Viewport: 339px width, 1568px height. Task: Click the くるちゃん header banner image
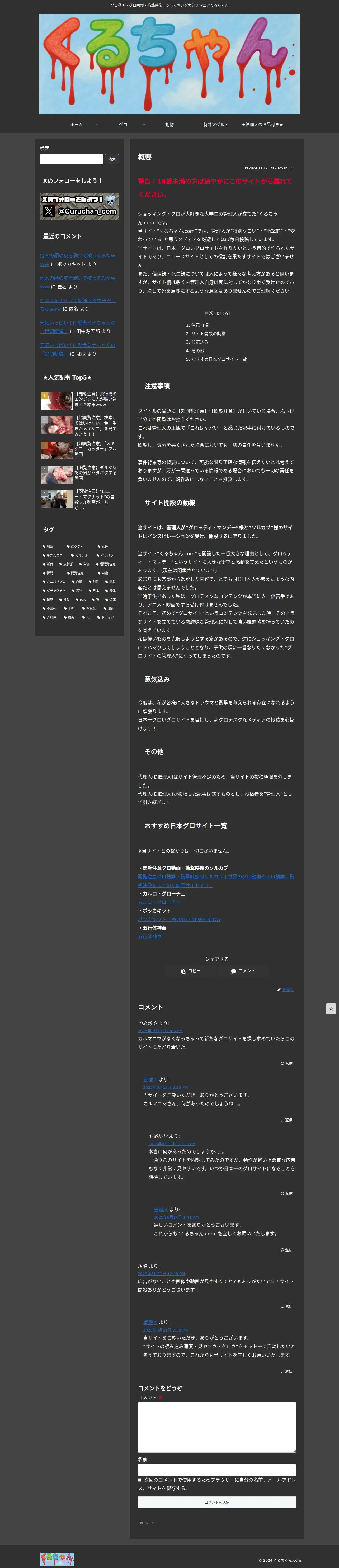(x=169, y=64)
